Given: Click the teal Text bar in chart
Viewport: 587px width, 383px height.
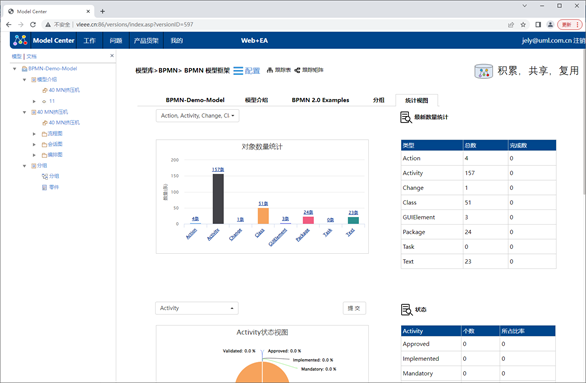Looking at the screenshot, I should [x=353, y=220].
